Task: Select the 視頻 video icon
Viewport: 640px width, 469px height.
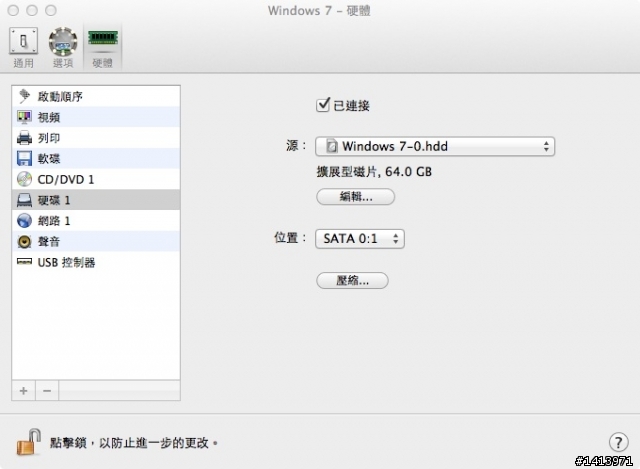Action: 24,117
